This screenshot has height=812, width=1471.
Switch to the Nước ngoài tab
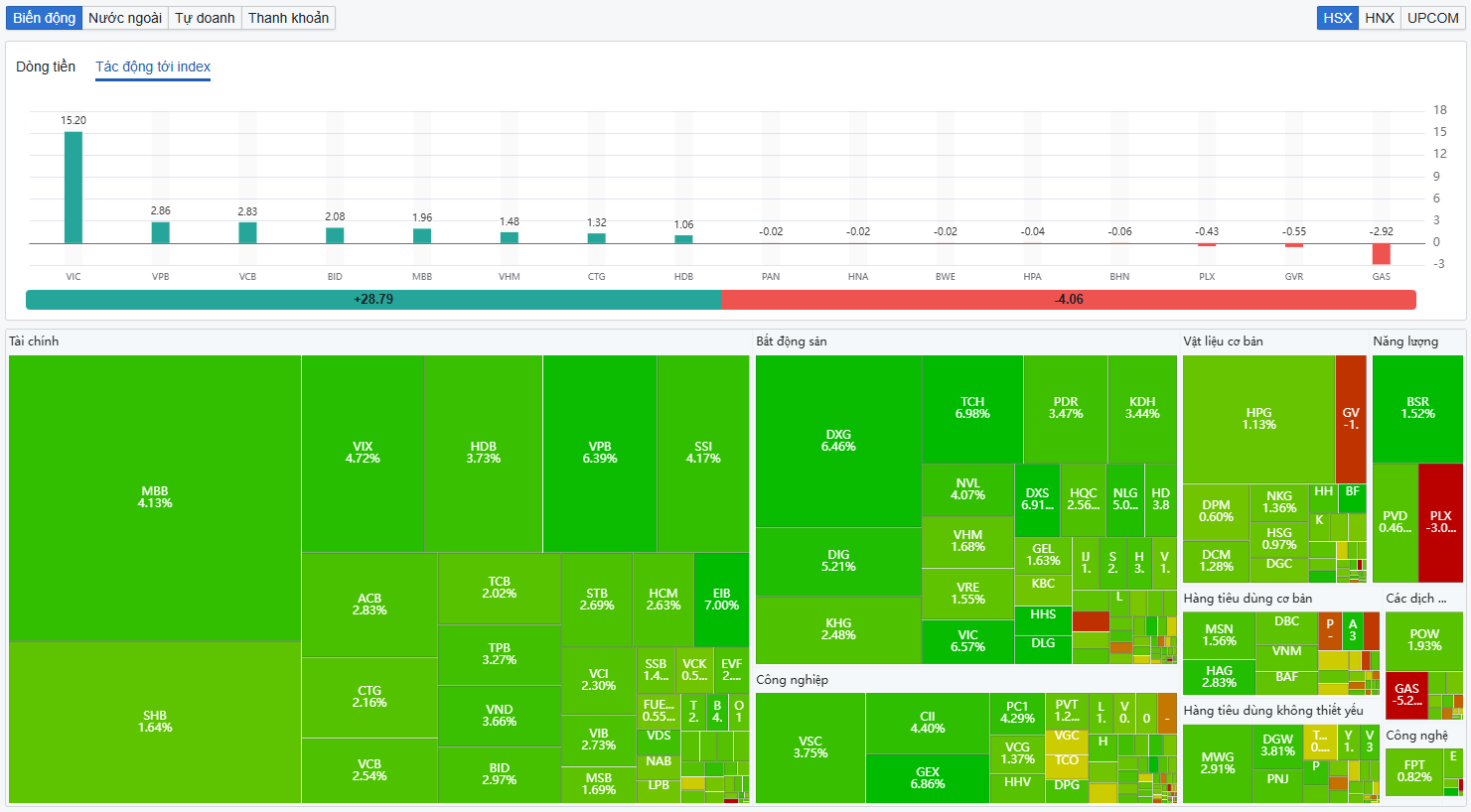pos(125,18)
